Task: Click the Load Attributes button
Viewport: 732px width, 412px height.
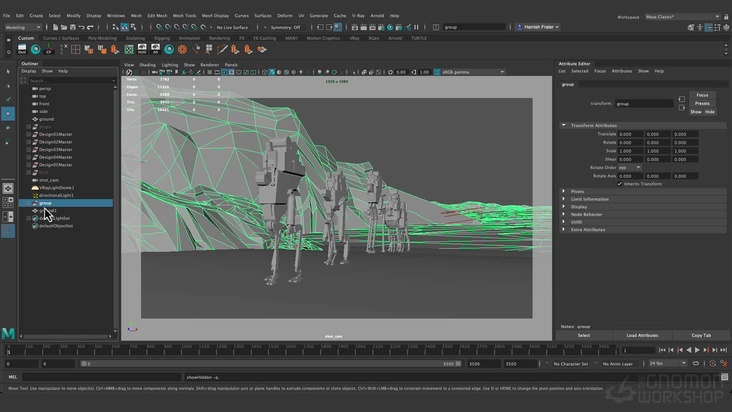Action: (642, 335)
